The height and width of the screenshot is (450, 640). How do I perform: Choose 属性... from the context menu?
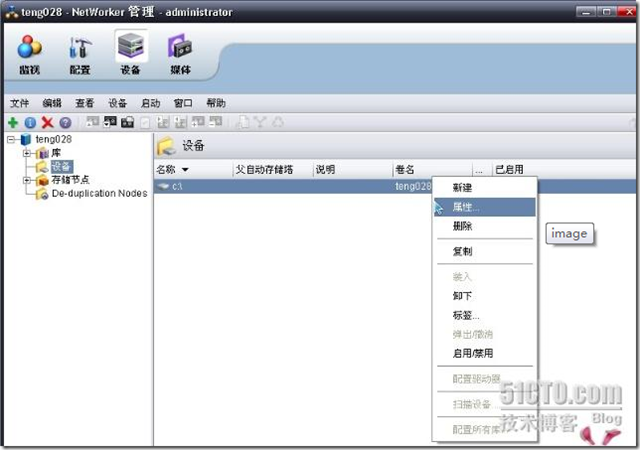point(484,207)
